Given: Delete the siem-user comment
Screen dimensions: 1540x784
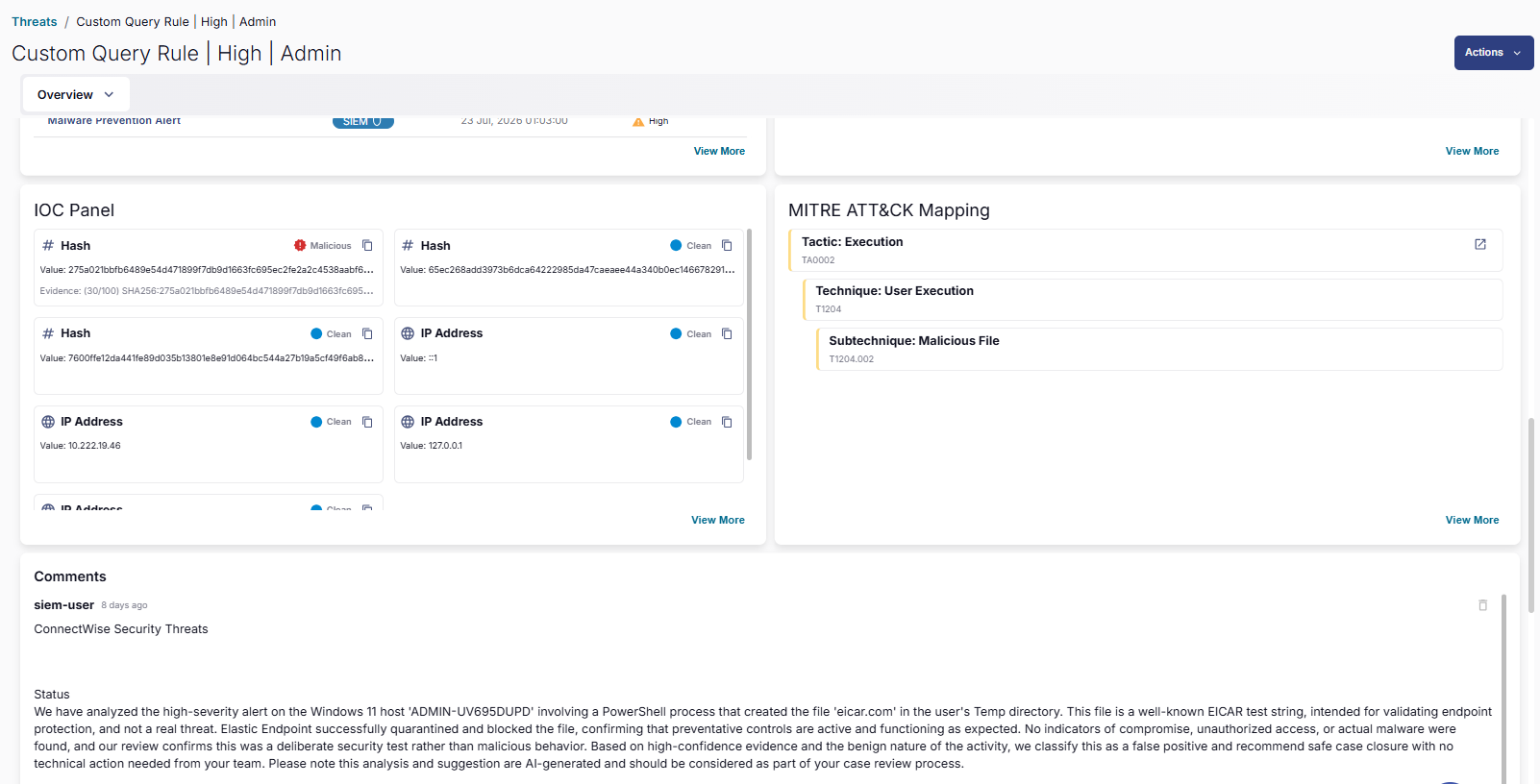Looking at the screenshot, I should tap(1482, 605).
